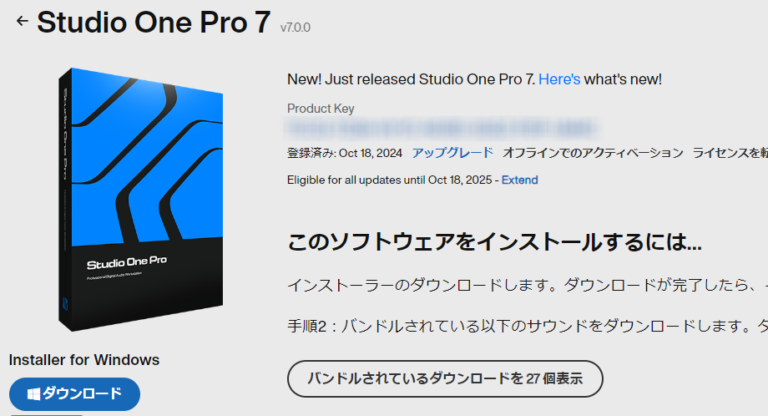Download the Windows installer with ダウンロード
This screenshot has height=416, width=768.
click(x=74, y=394)
